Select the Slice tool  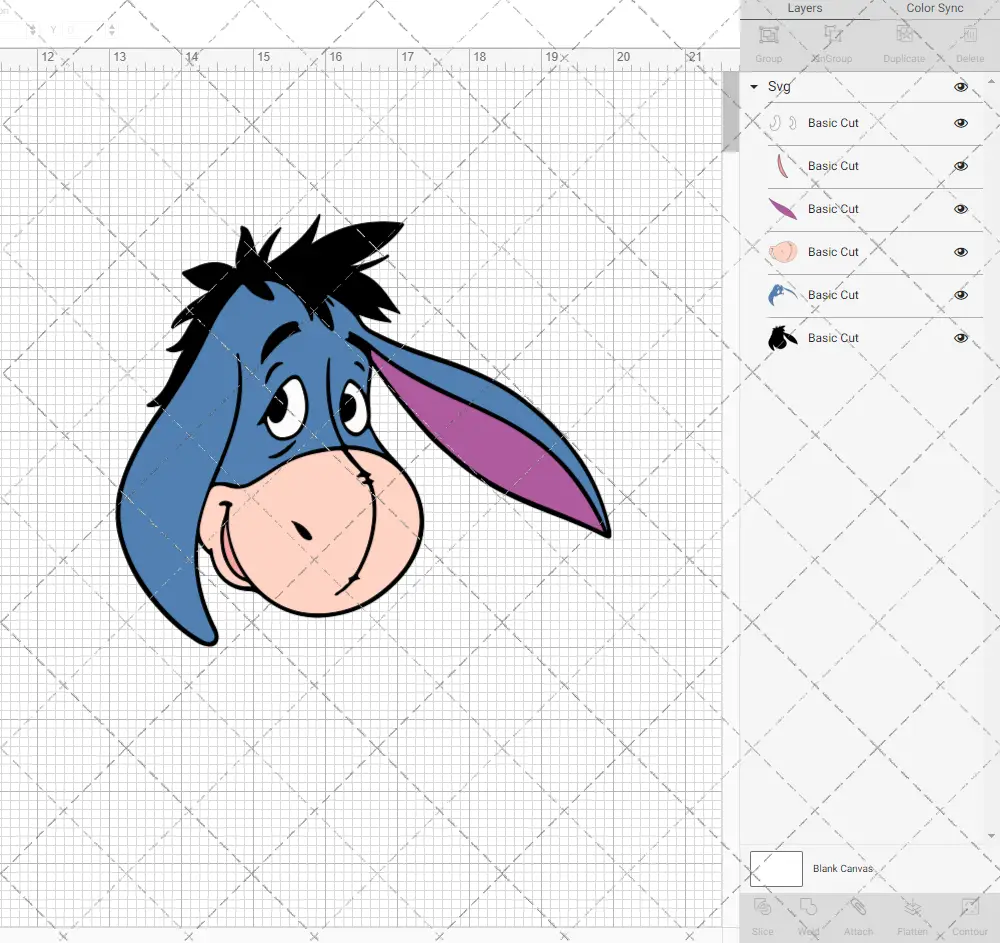762,907
